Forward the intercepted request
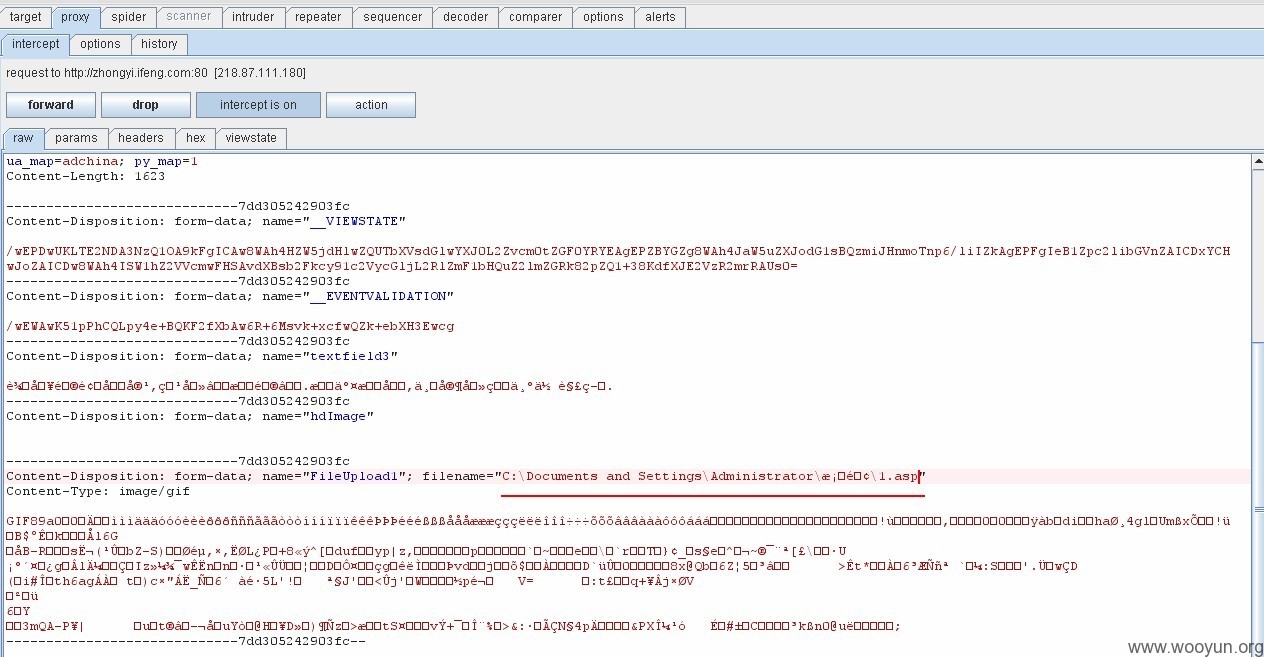The width and height of the screenshot is (1264, 657). pos(51,105)
